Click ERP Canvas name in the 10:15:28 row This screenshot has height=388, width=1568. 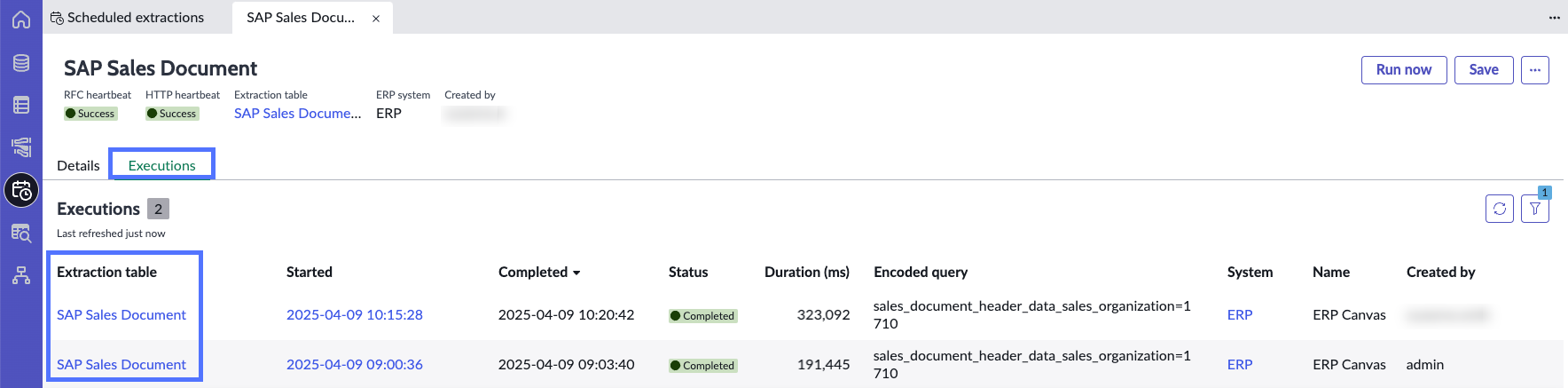1349,314
